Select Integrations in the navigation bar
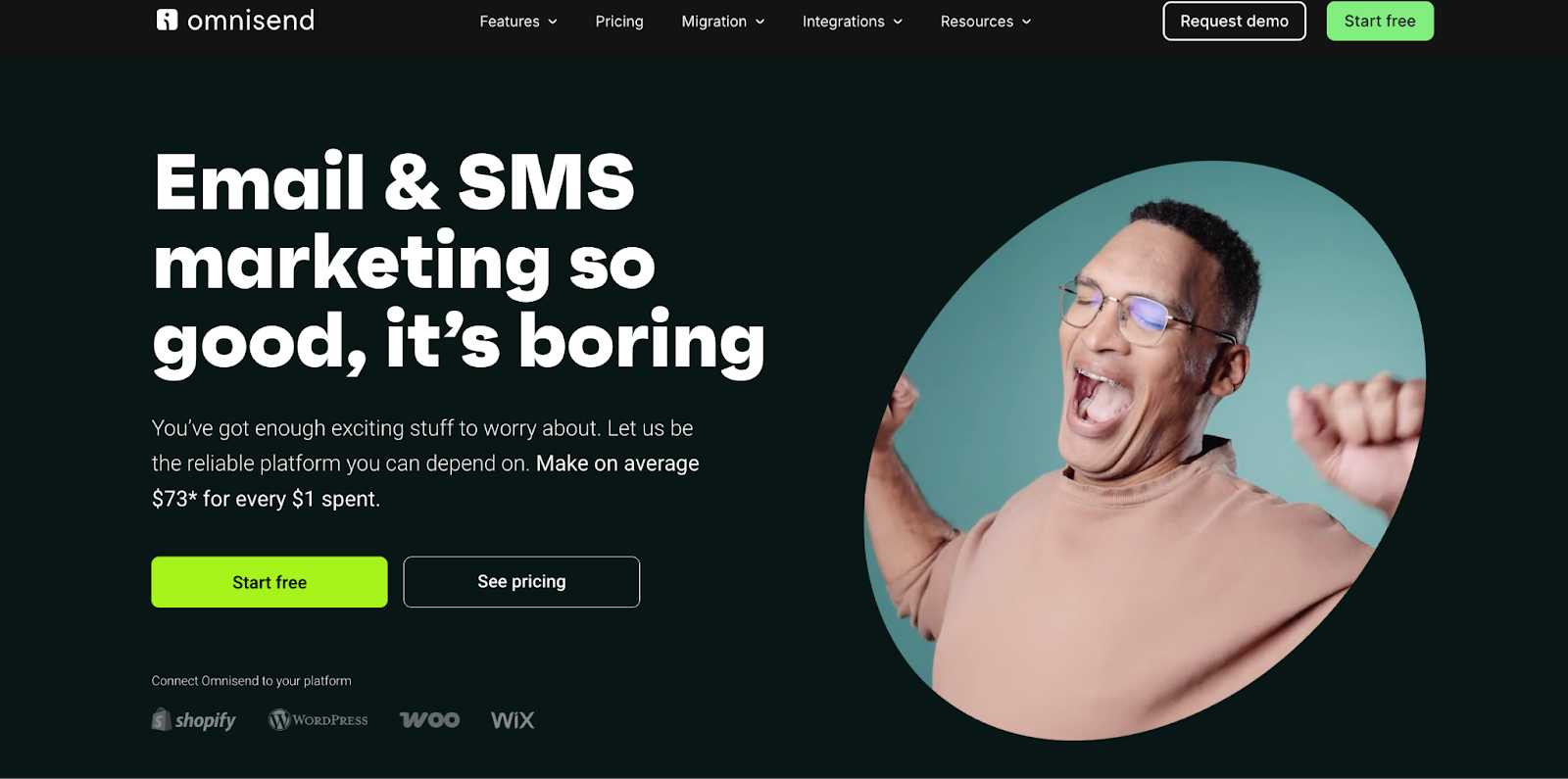This screenshot has width=1568, height=779. [844, 22]
